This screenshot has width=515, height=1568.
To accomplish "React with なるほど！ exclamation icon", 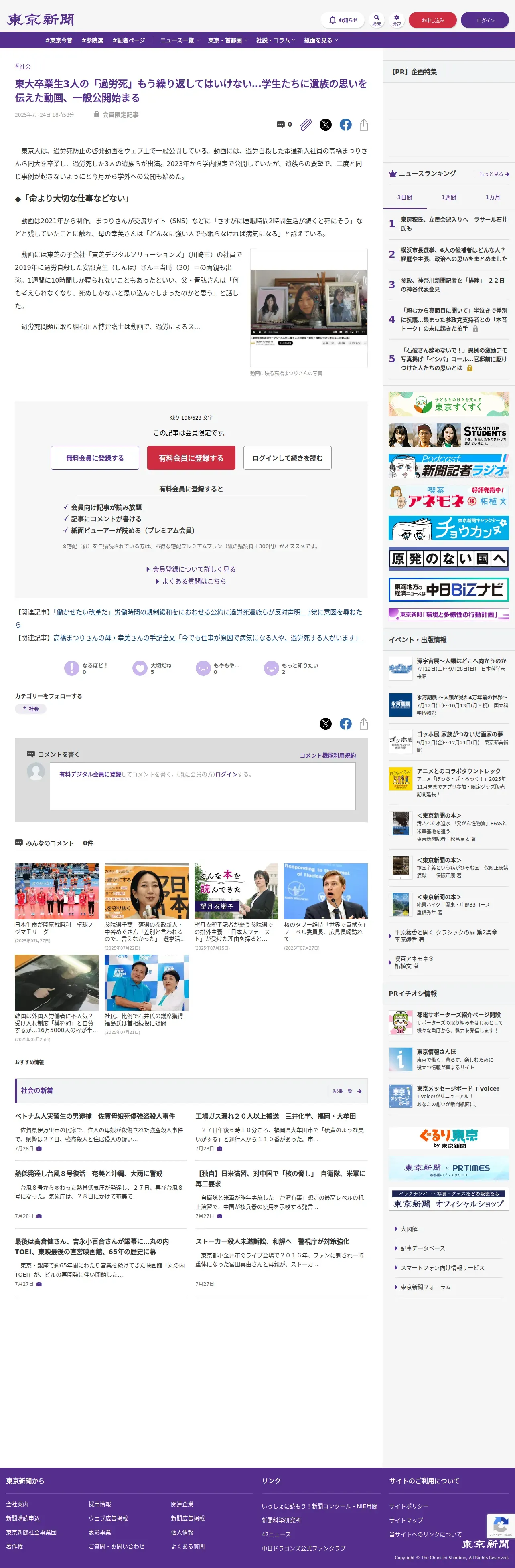I will tap(71, 668).
